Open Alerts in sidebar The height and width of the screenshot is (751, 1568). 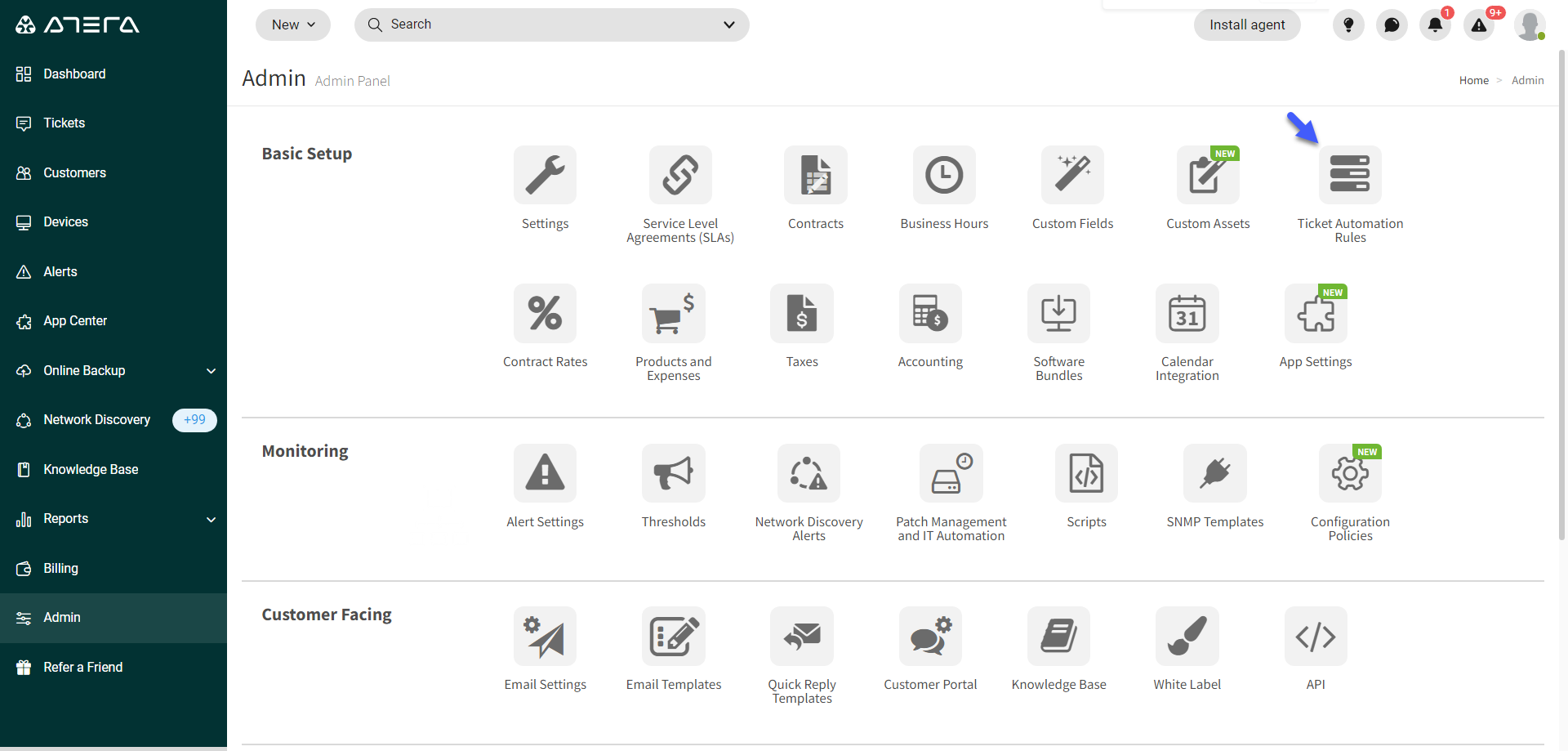click(x=114, y=272)
